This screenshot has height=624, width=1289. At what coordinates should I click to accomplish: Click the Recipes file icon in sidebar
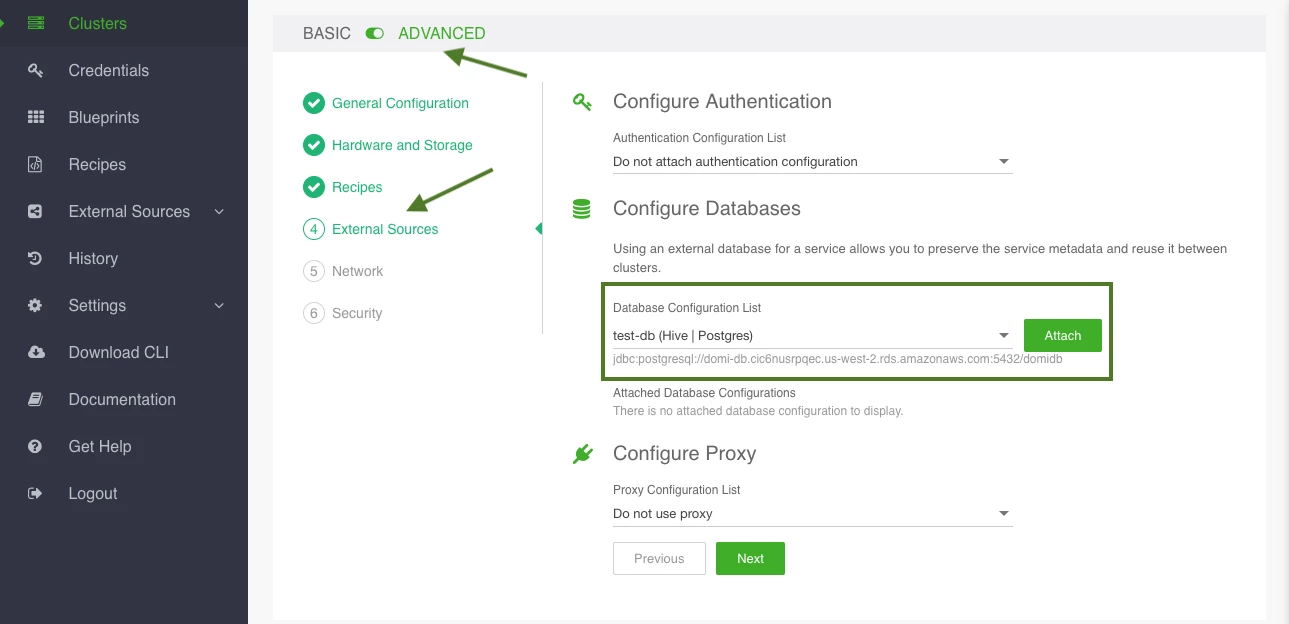click(x=36, y=164)
